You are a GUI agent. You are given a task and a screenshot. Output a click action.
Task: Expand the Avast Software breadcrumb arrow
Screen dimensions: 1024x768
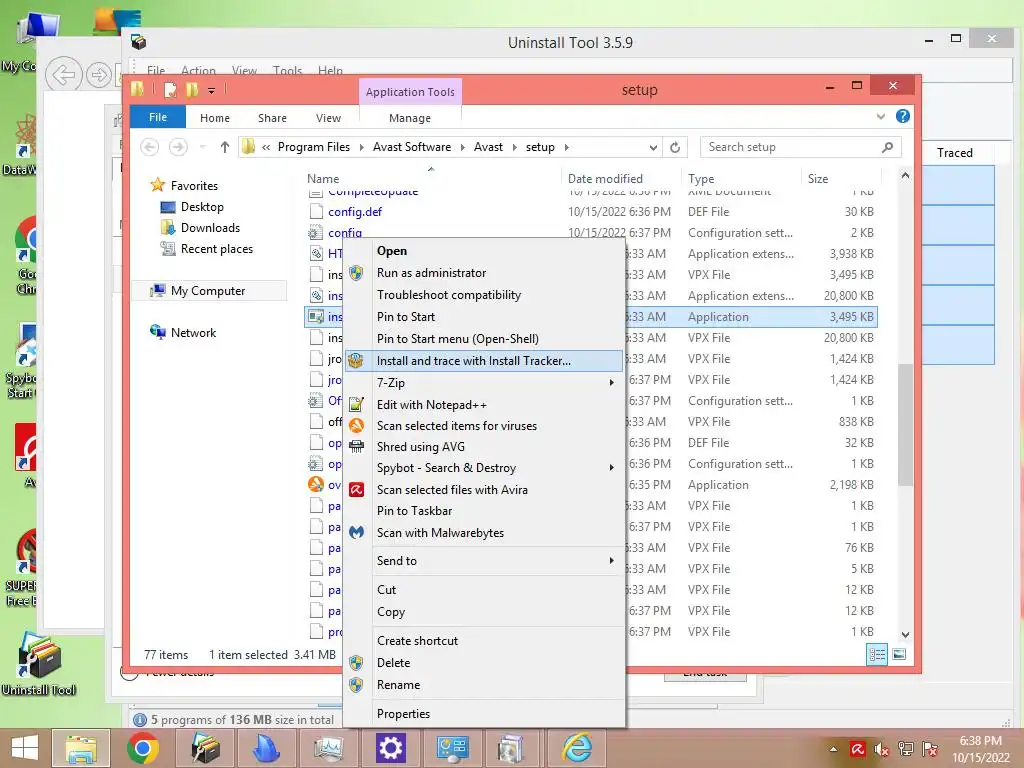[462, 148]
